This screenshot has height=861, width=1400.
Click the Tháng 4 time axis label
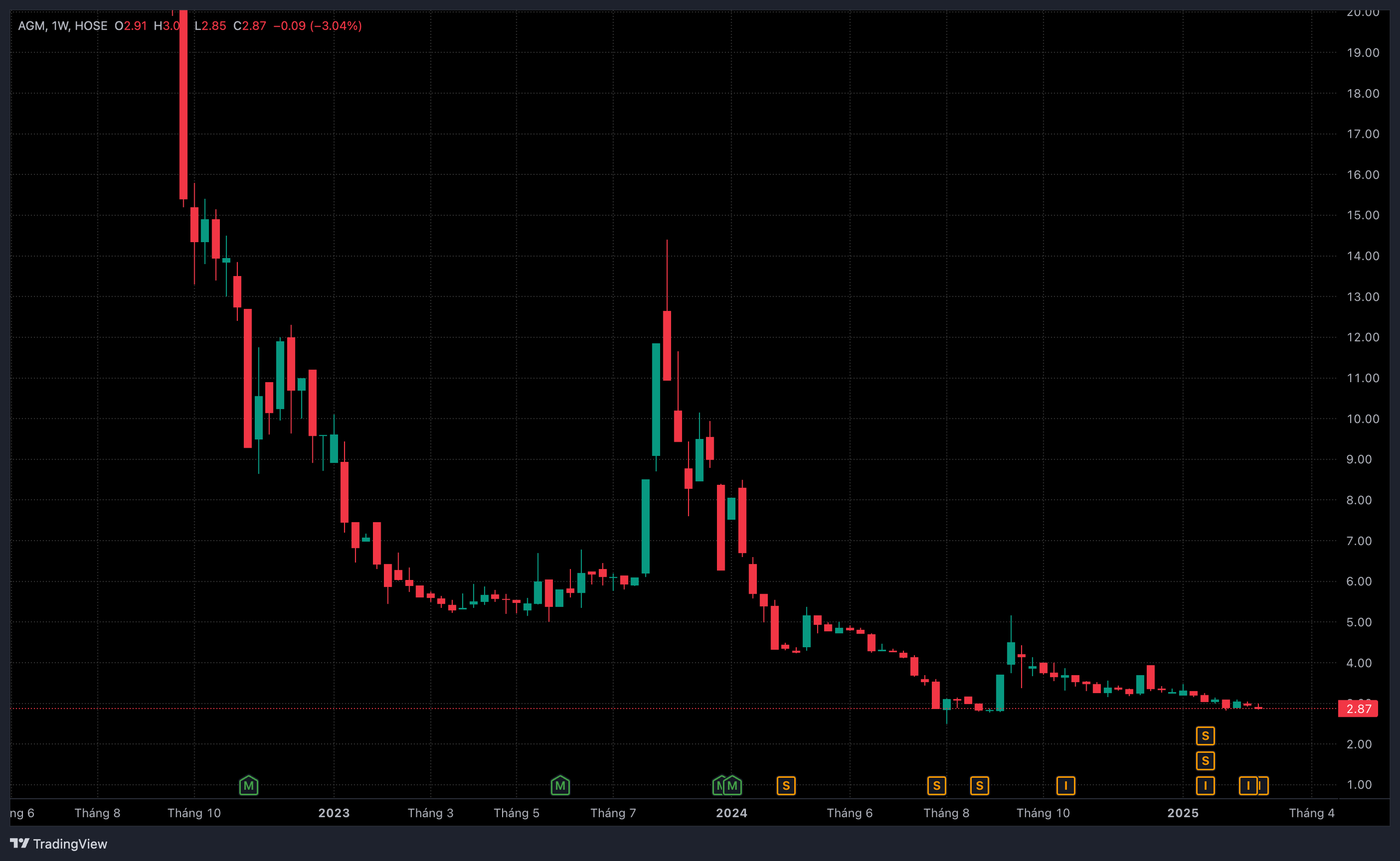pyautogui.click(x=1312, y=812)
